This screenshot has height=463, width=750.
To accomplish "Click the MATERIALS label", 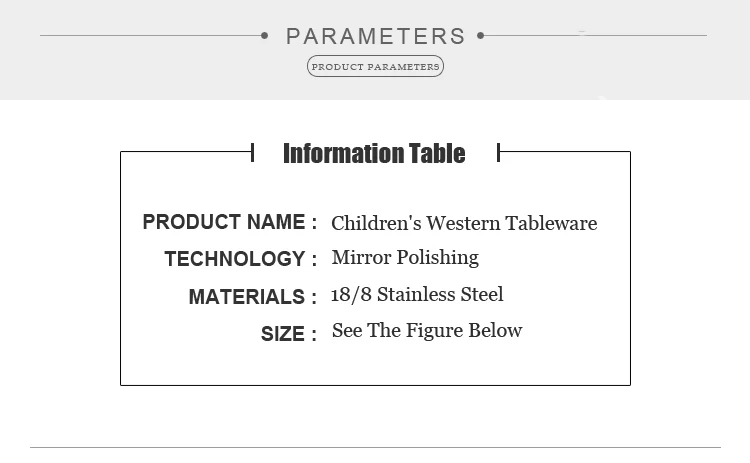I will point(246,297).
